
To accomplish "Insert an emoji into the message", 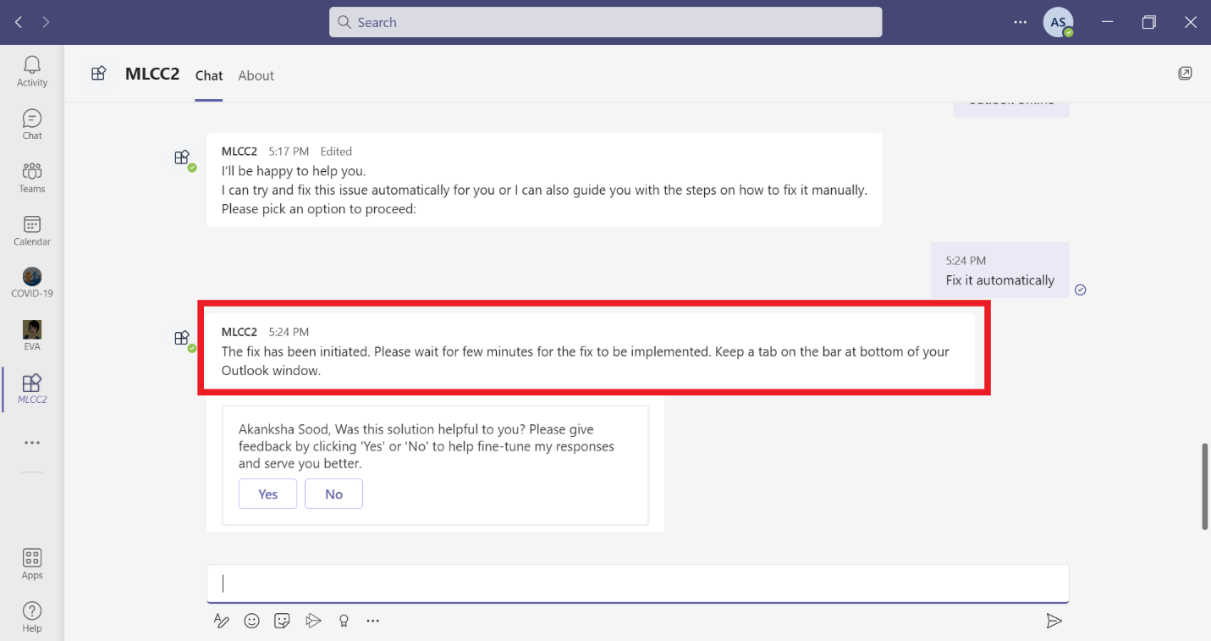I will point(251,620).
